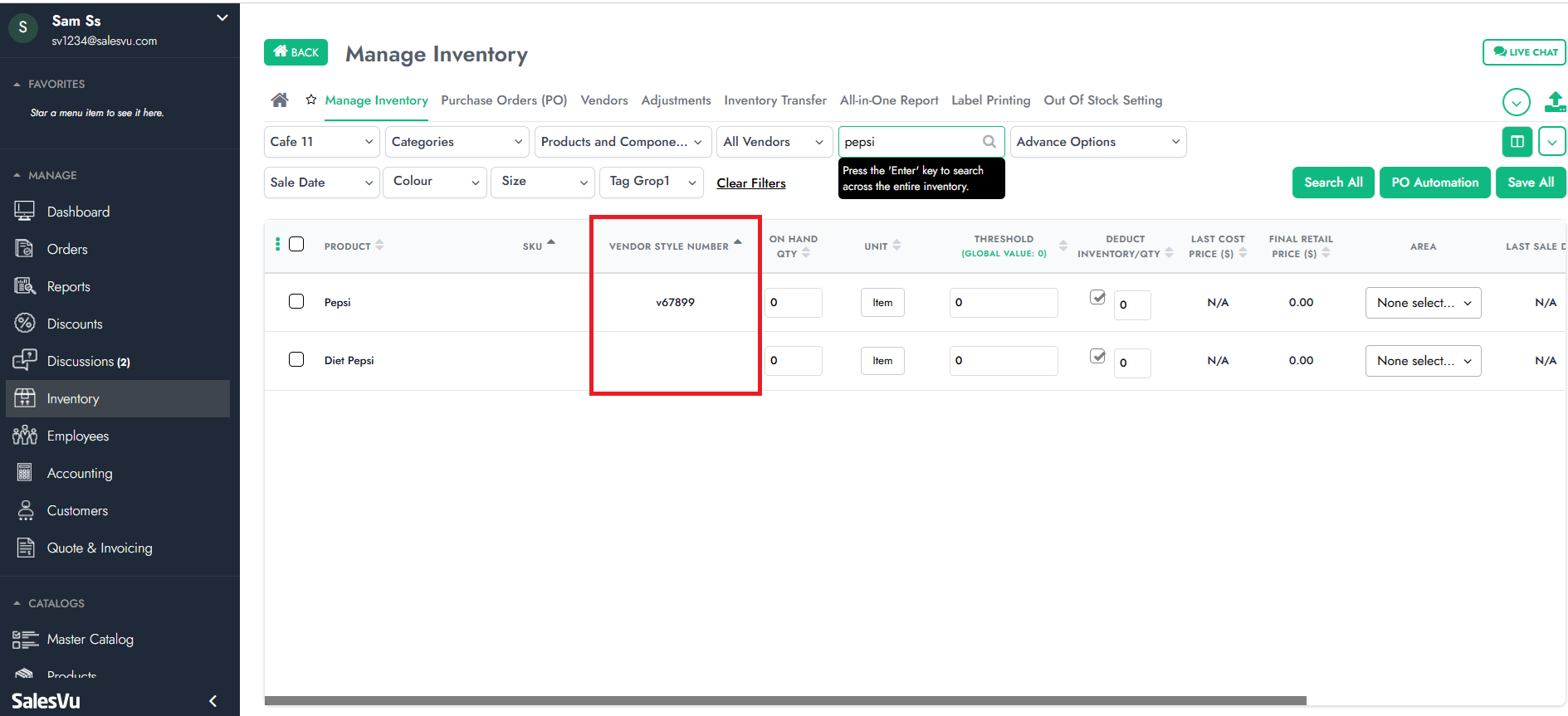This screenshot has width=1568, height=716.
Task: Toggle the select-all checkbox in table header
Action: tap(296, 244)
